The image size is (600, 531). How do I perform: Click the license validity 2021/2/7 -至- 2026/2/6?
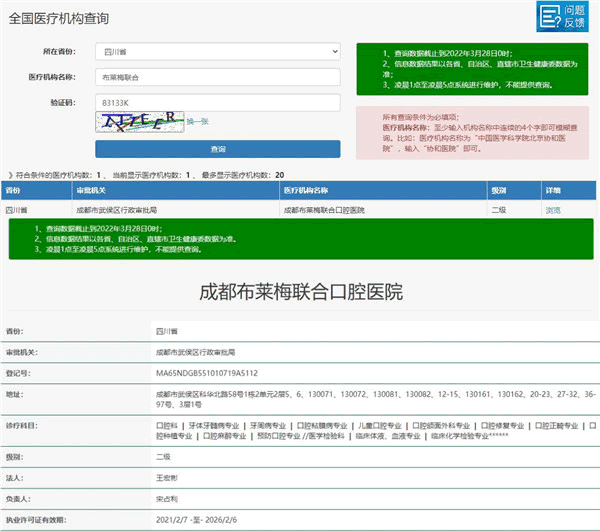click(196, 520)
